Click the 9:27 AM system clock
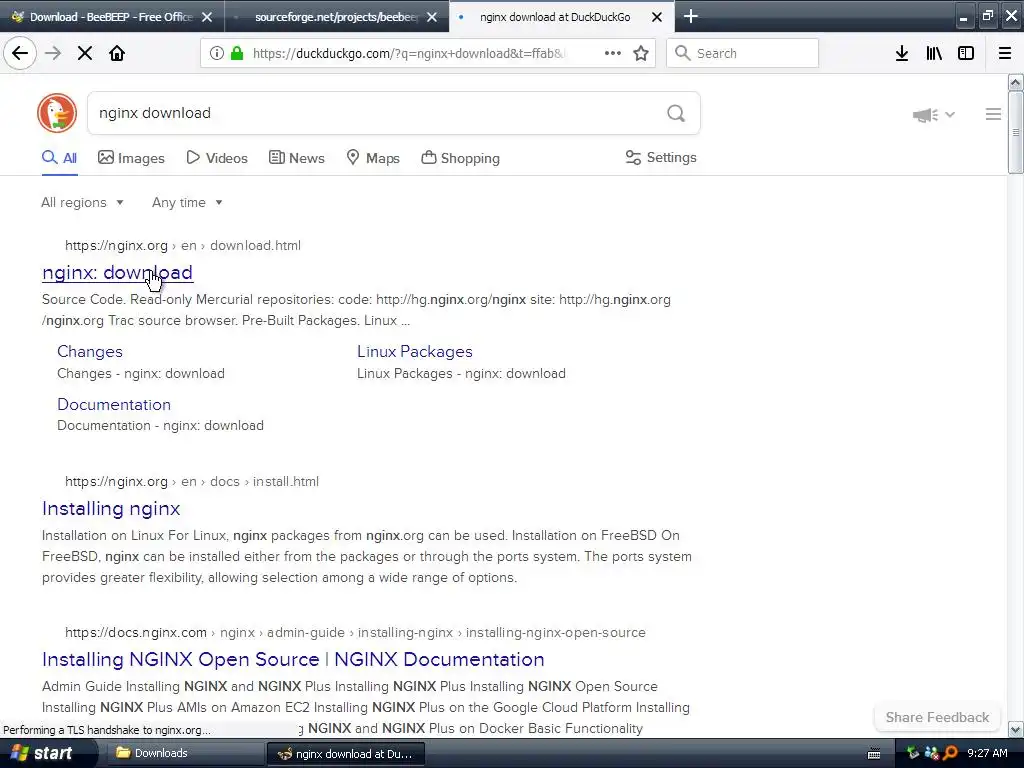The image size is (1024, 768). (987, 753)
